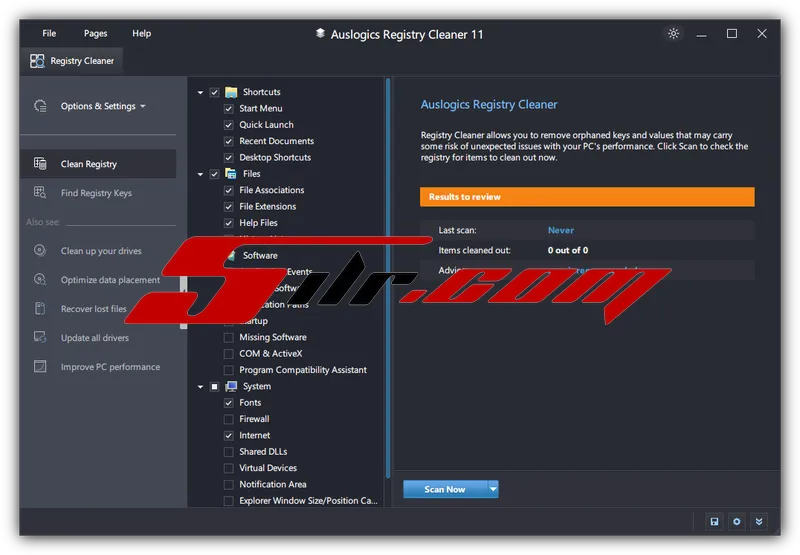Click the Improve PC performance icon
800x555 pixels.
40,366
